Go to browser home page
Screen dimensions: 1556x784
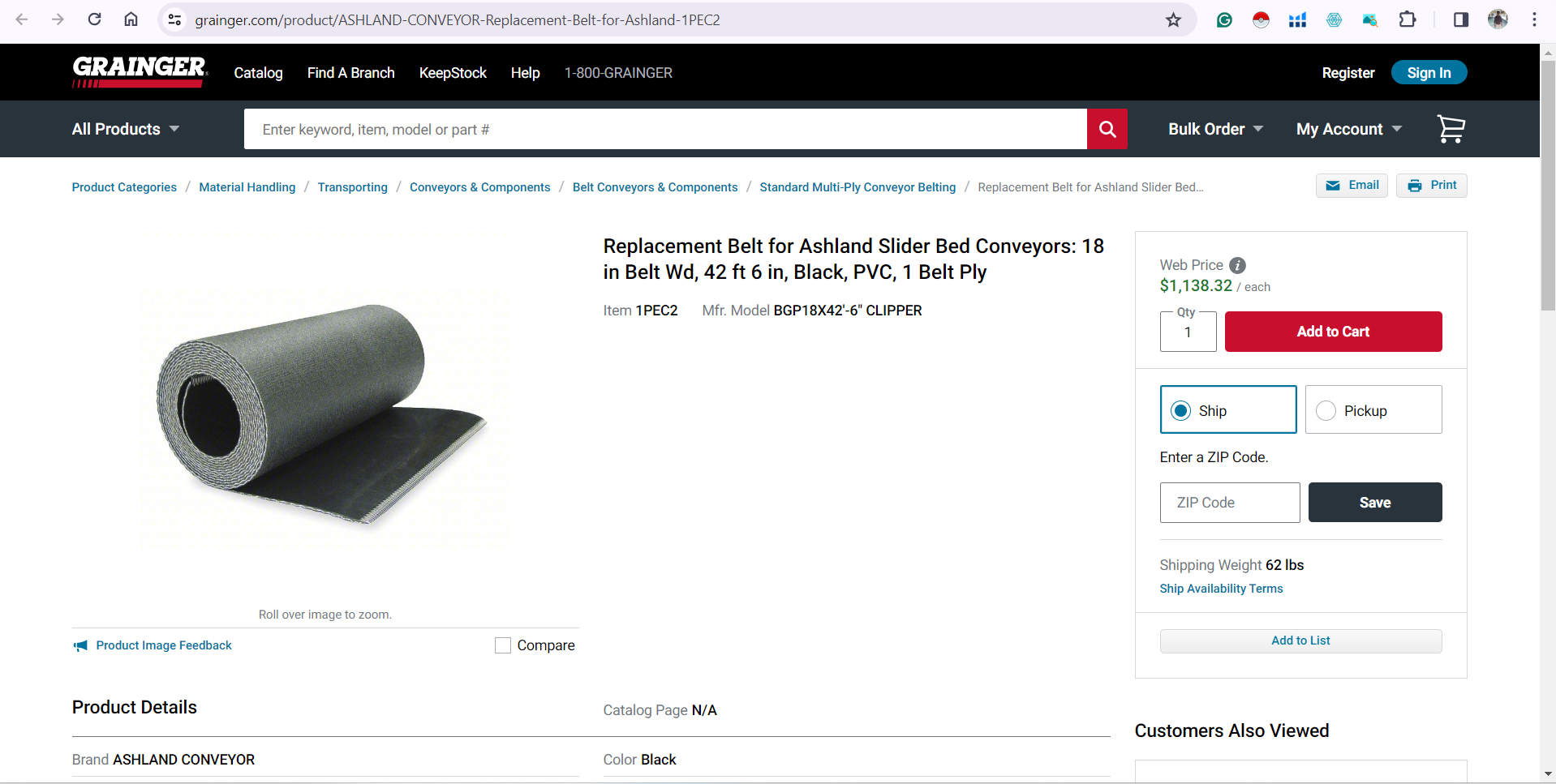pyautogui.click(x=131, y=19)
